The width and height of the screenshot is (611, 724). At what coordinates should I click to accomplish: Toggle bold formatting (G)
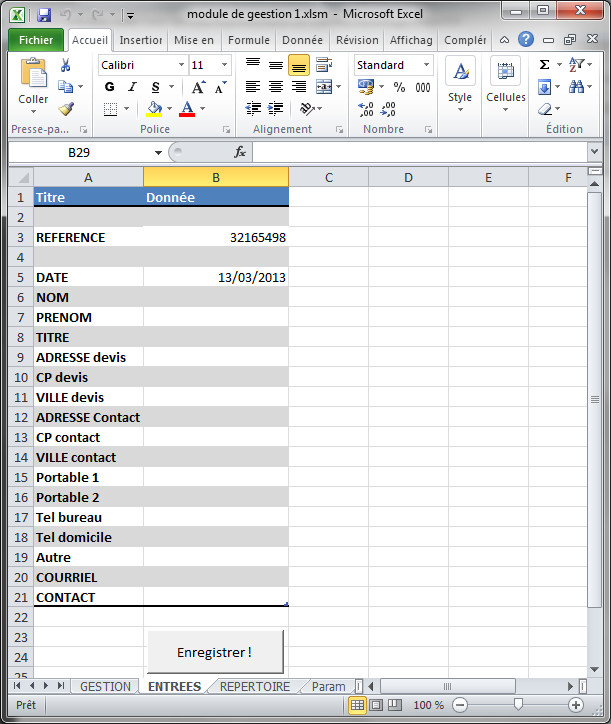click(109, 87)
